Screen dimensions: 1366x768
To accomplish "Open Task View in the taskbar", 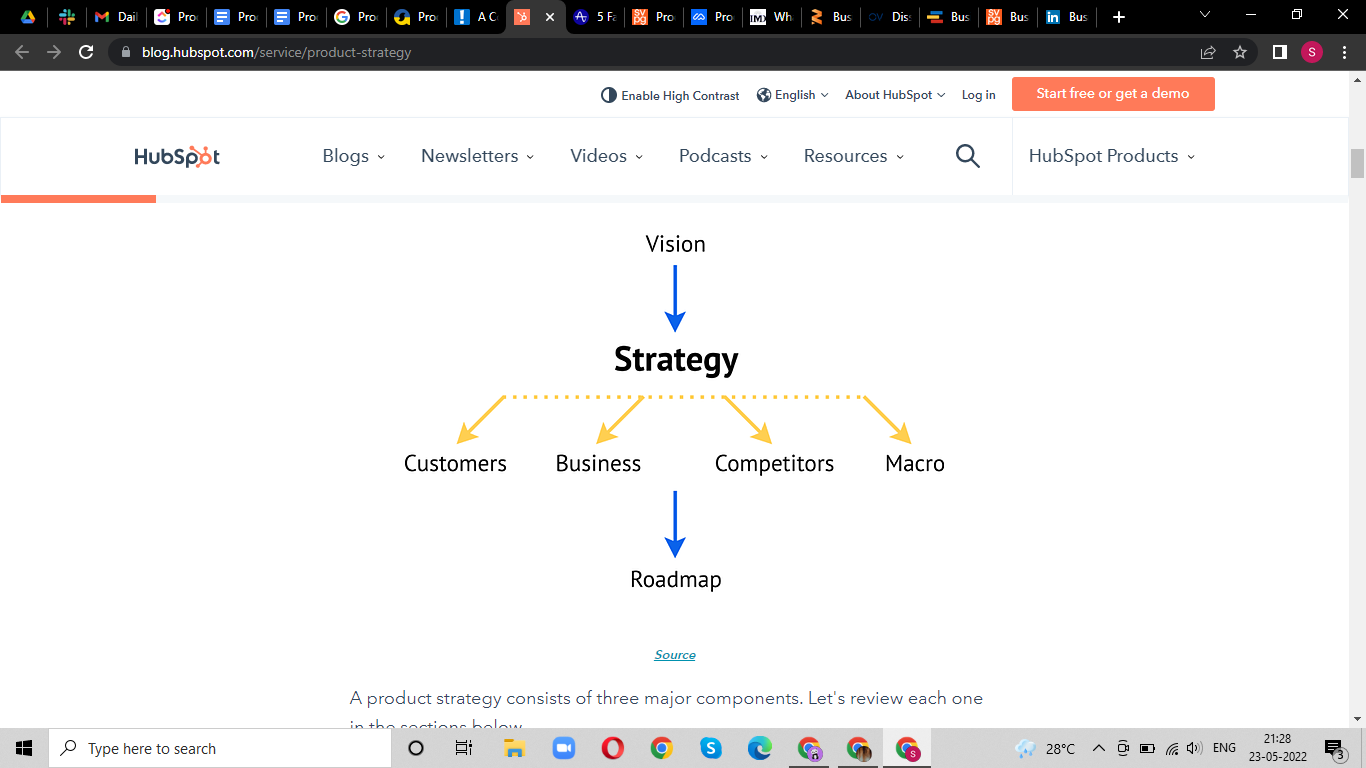I will click(x=464, y=748).
